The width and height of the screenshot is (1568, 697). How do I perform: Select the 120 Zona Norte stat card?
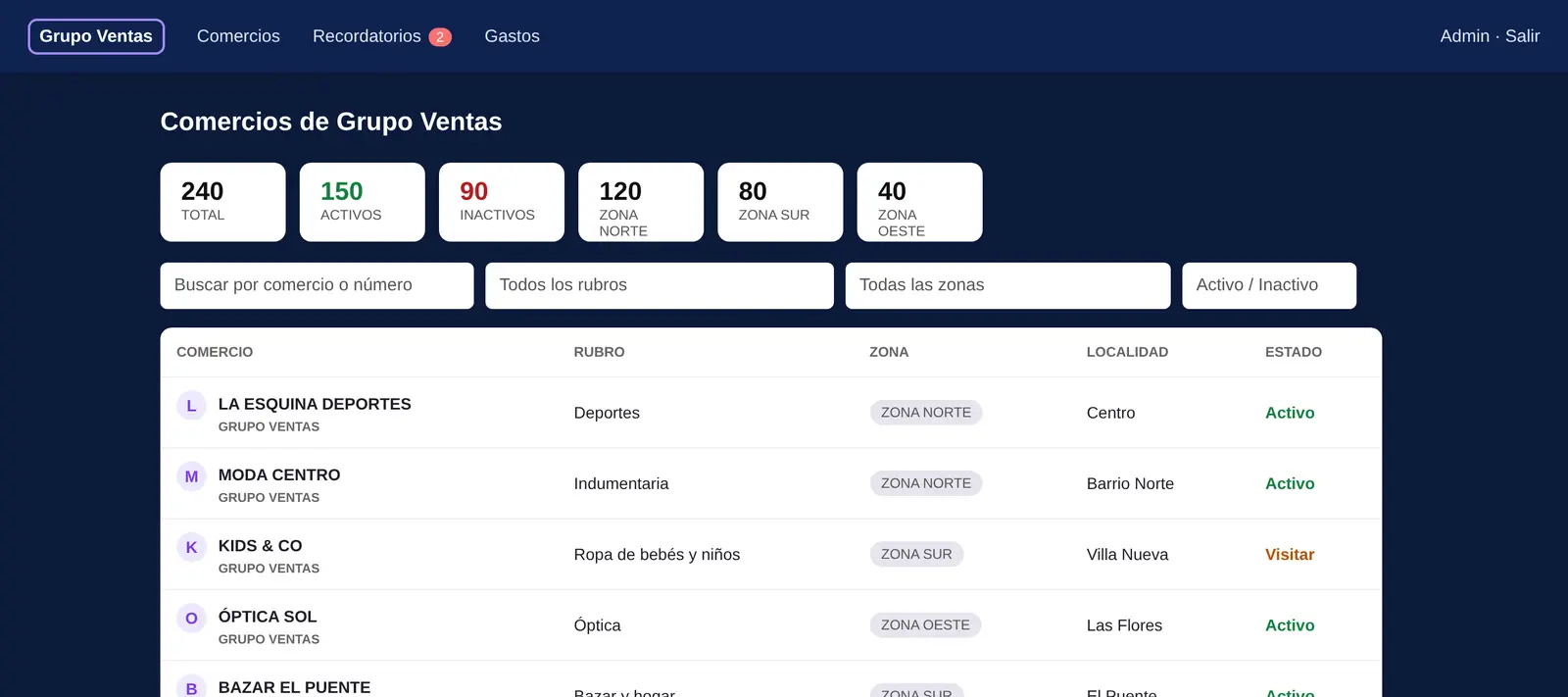click(641, 202)
